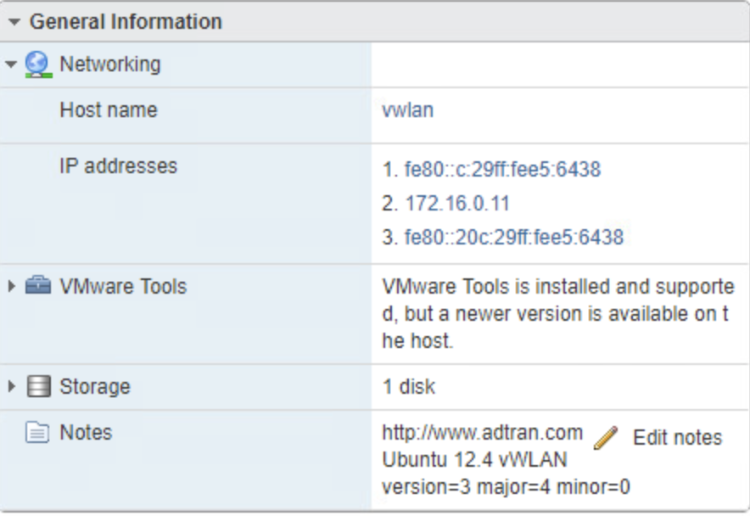This screenshot has width=750, height=516.
Task: Click the fe80::c:29ff:fee5:6438 address
Action: click(502, 170)
